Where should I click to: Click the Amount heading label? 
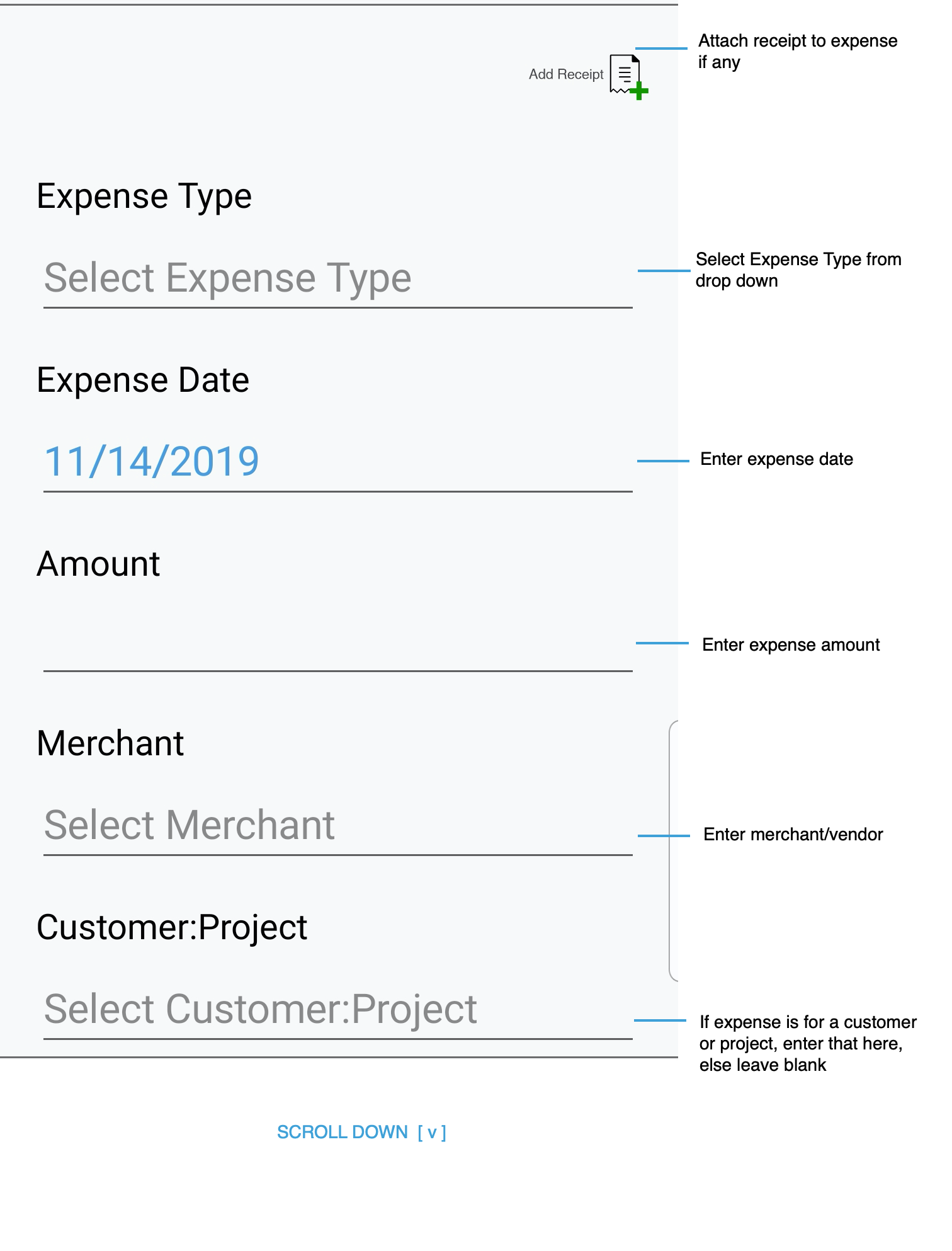(x=98, y=564)
